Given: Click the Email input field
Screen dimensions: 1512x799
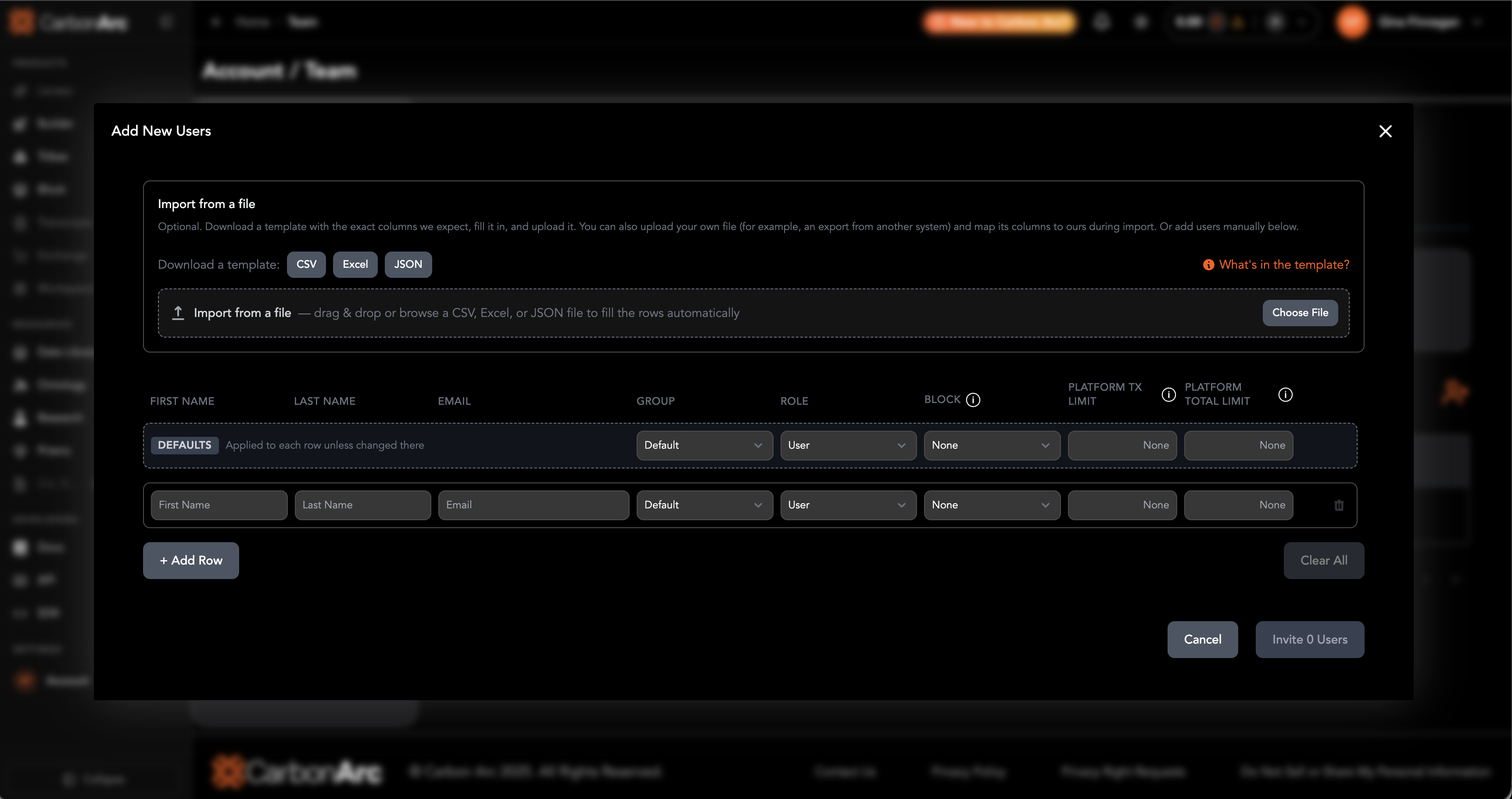Looking at the screenshot, I should [x=534, y=505].
